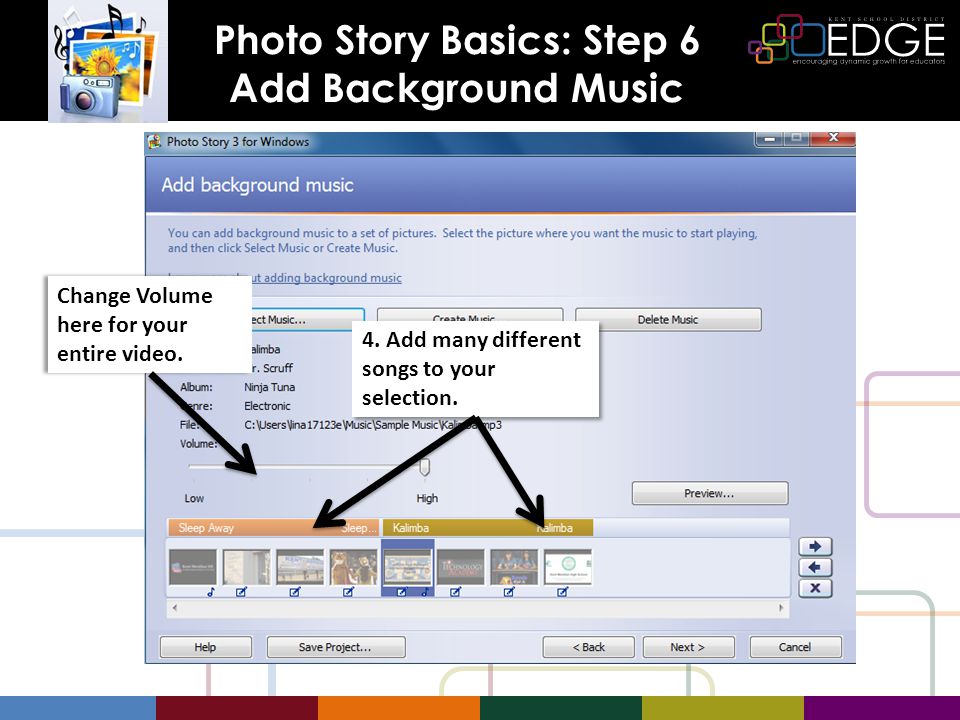The width and height of the screenshot is (960, 720).
Task: Click the 'Add background music' heading
Action: point(258,185)
